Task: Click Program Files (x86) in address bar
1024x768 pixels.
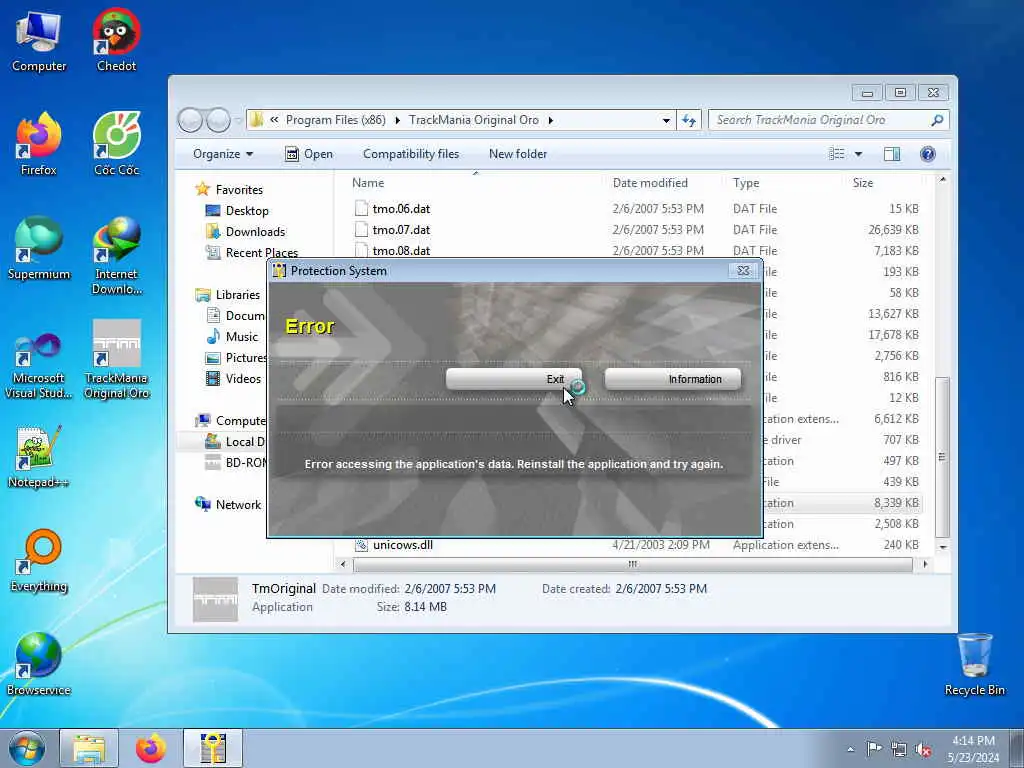Action: [x=335, y=120]
